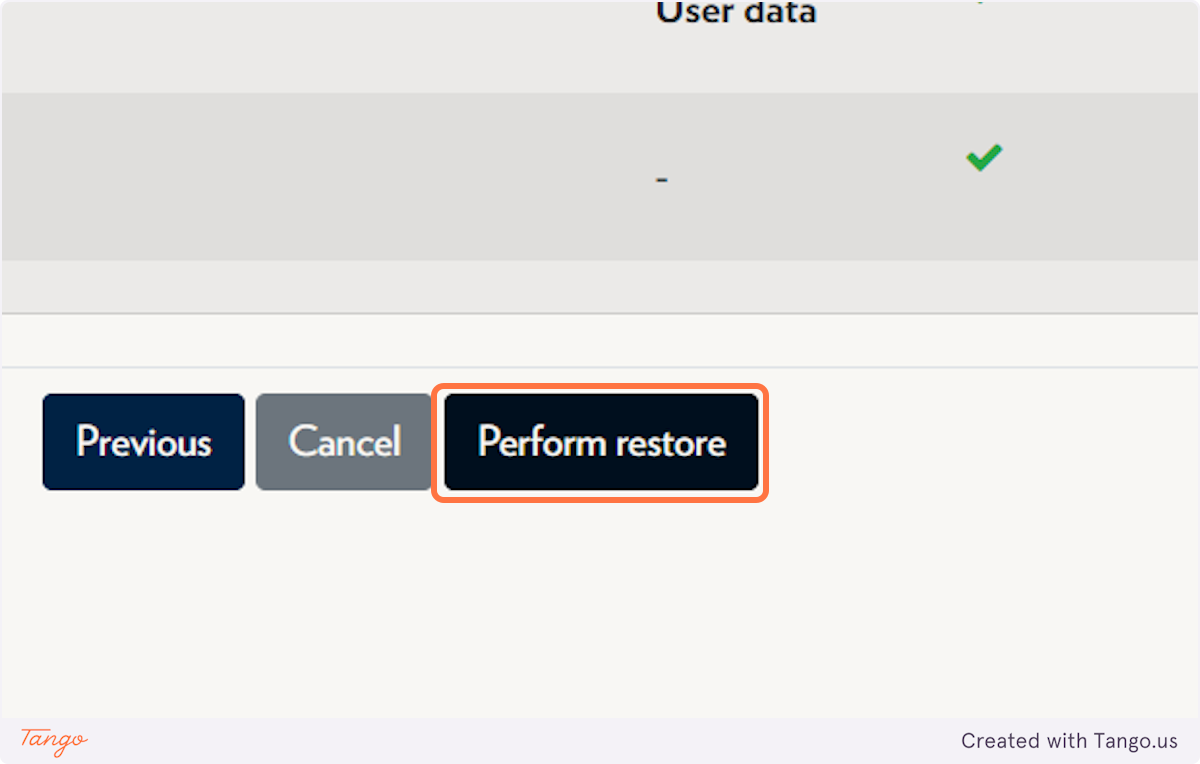Click the User data column header

[736, 12]
